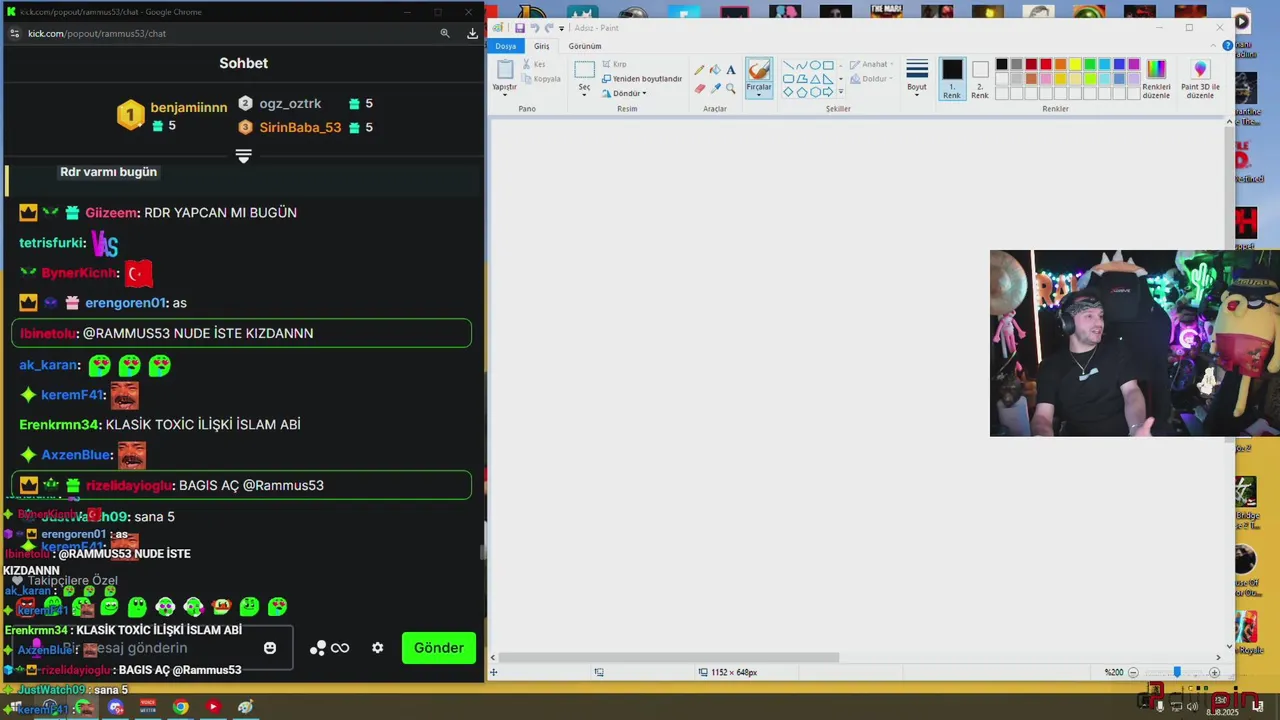Open Google Chrome from the taskbar
Screen dimensions: 1280x720
(x=180, y=707)
